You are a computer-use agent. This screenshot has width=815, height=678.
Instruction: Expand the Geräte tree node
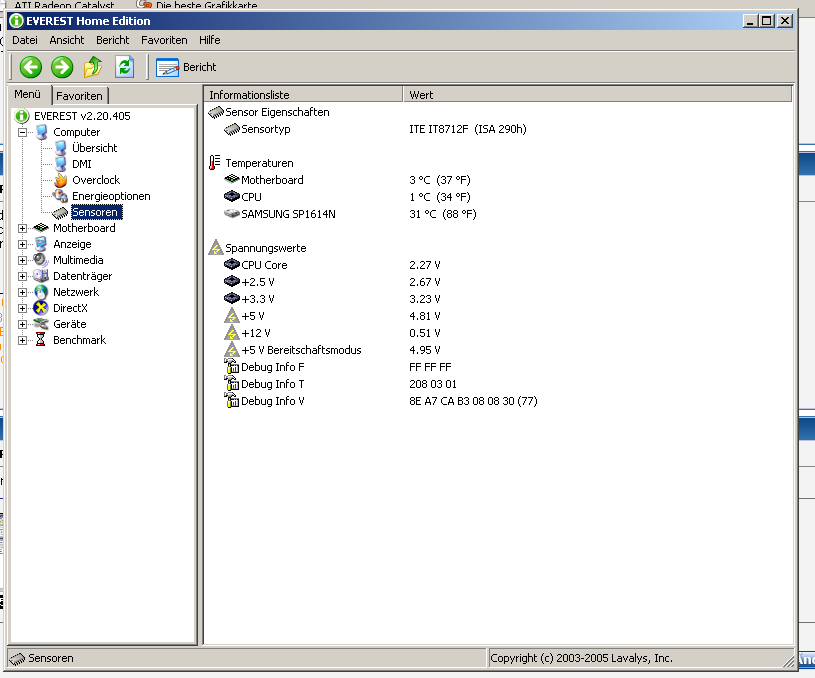click(22, 324)
